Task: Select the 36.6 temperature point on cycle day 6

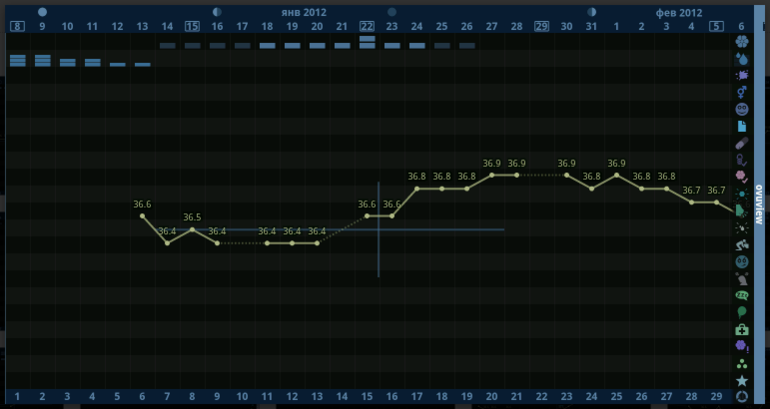Action: coord(142,216)
